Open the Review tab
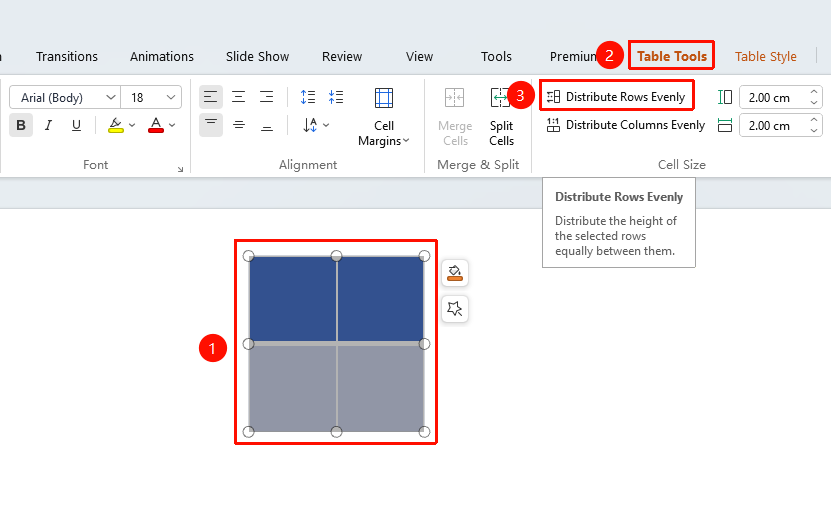The width and height of the screenshot is (831, 510). pyautogui.click(x=342, y=56)
